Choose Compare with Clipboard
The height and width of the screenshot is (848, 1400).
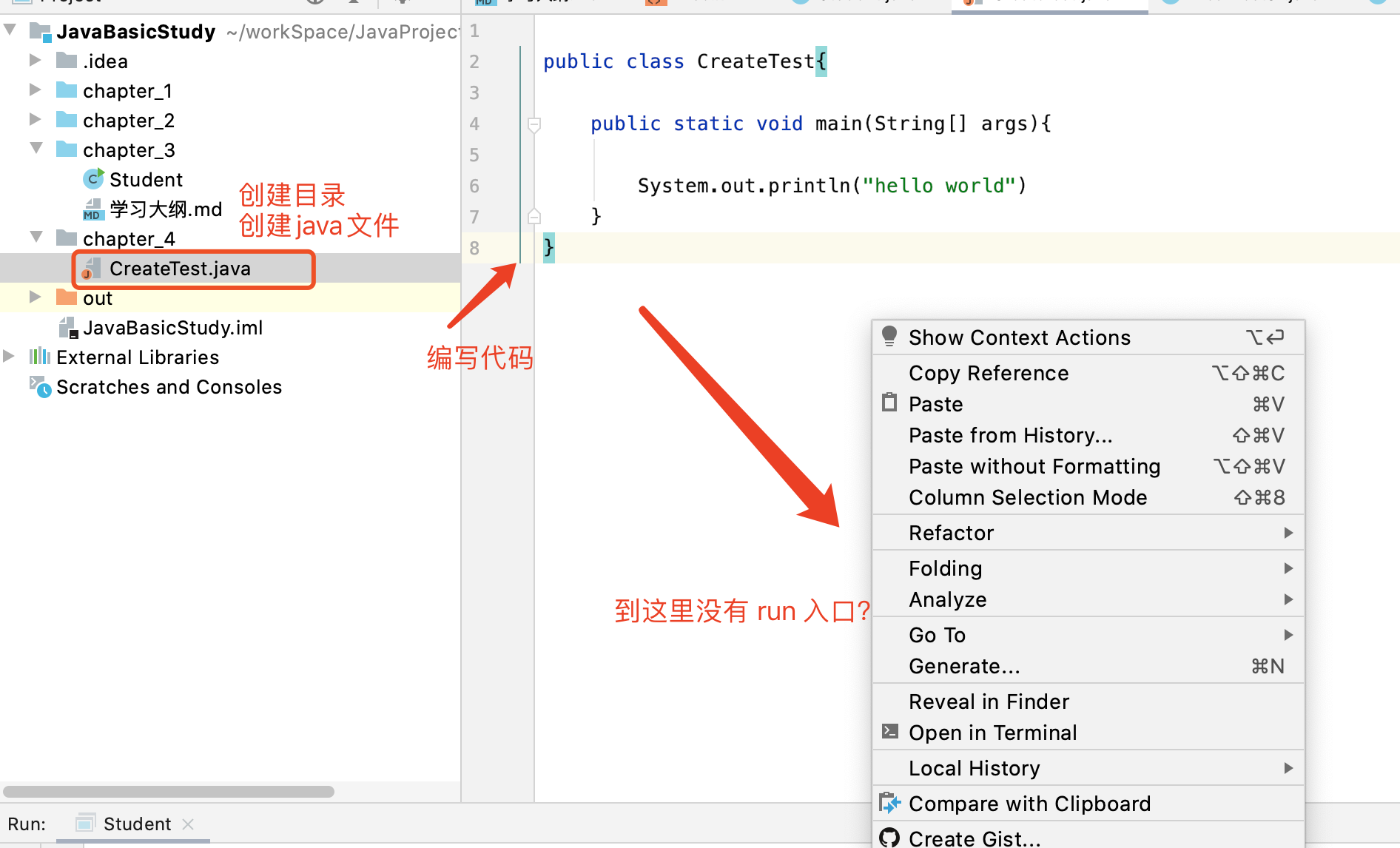tap(1088, 804)
